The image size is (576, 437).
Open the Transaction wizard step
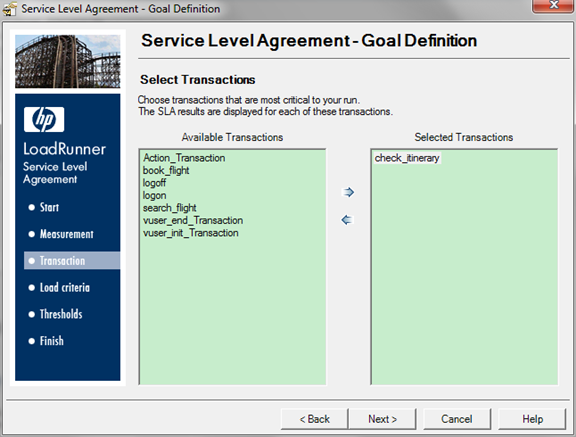click(72, 261)
